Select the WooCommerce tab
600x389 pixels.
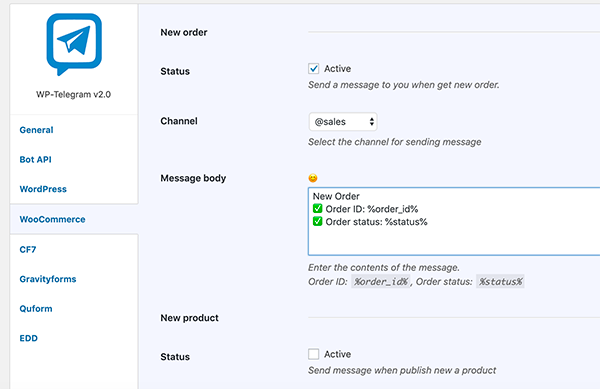pyautogui.click(x=52, y=219)
